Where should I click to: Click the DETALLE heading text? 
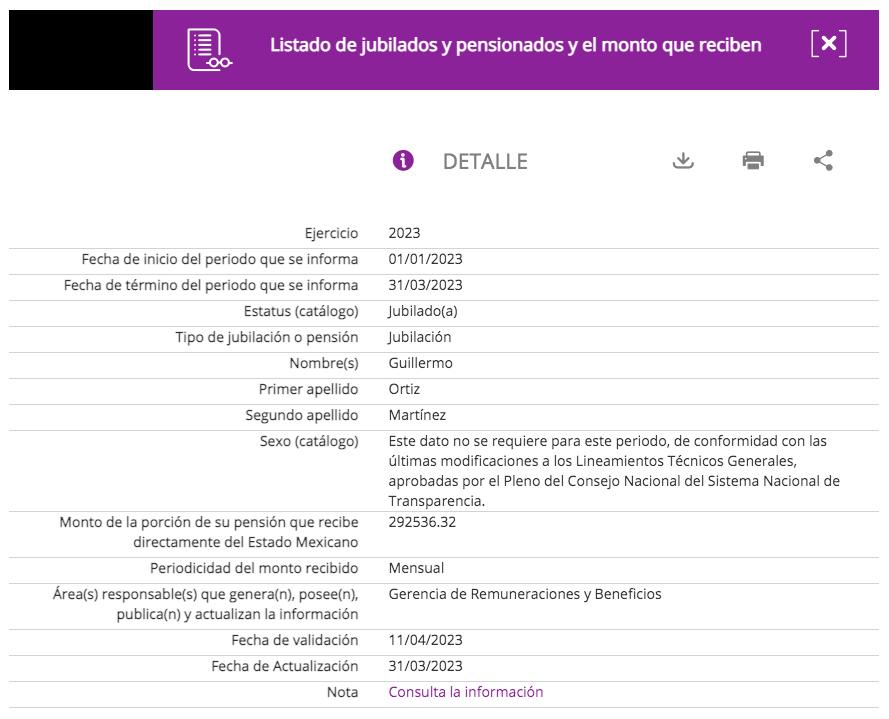485,162
